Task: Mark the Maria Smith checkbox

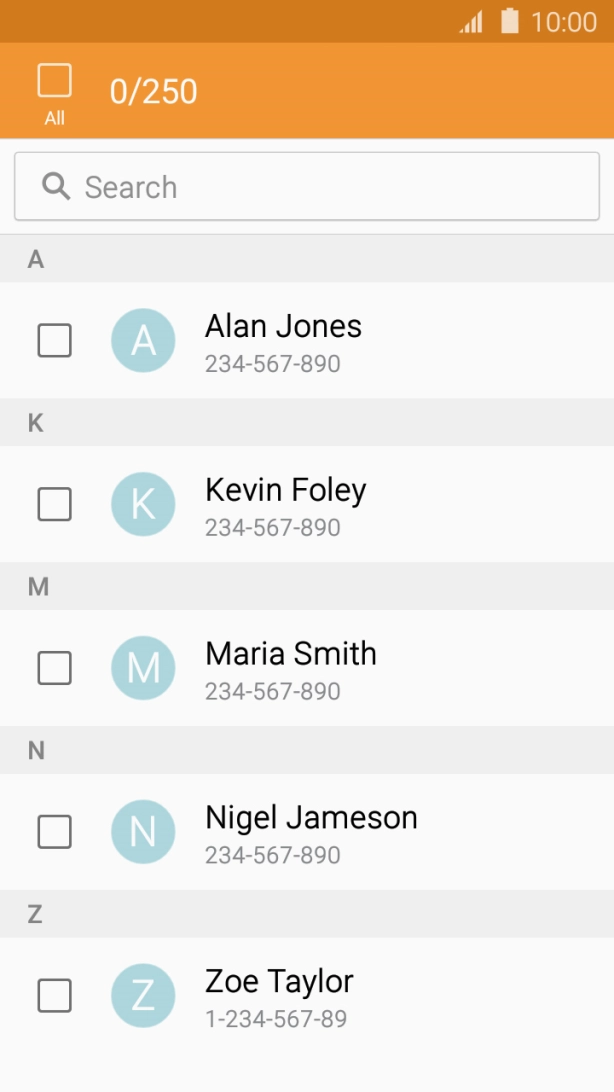Action: [x=54, y=668]
